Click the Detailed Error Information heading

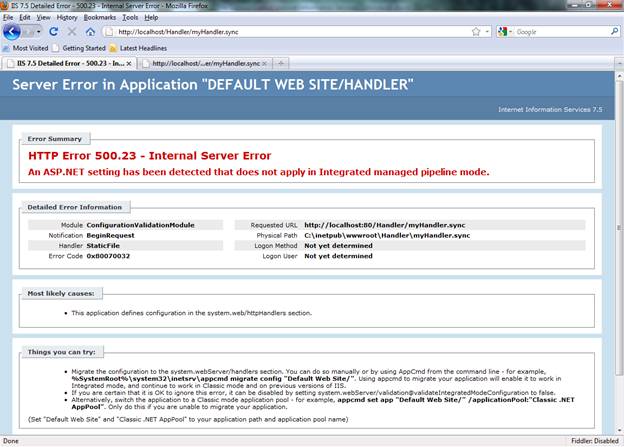click(x=74, y=207)
